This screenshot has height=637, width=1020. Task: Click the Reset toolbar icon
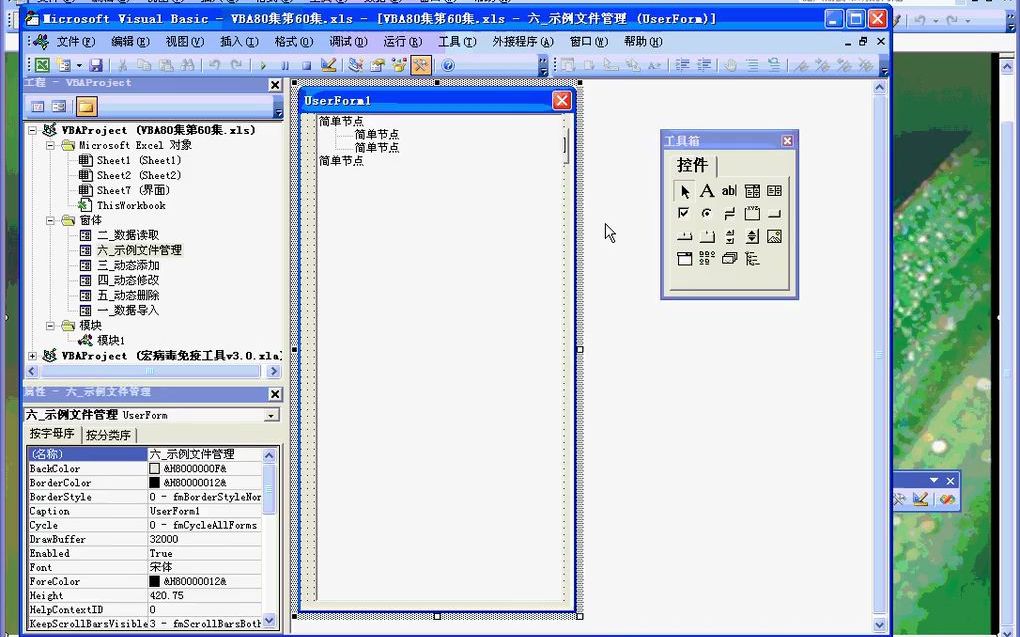(x=308, y=64)
